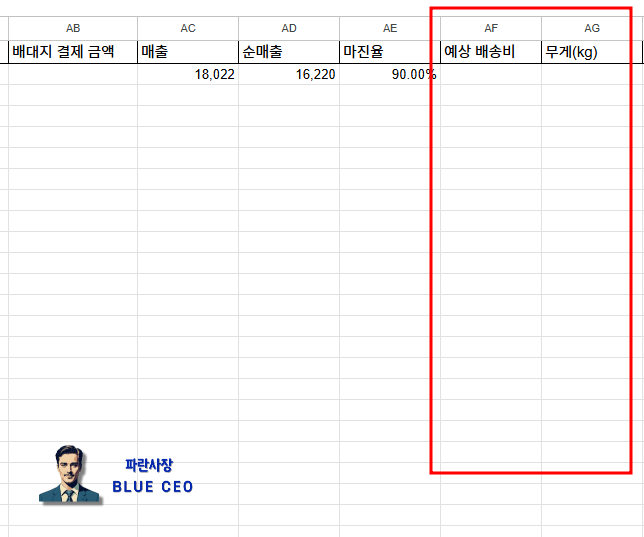The height and width of the screenshot is (537, 644).
Task: Select the cell with value 16,220
Action: tap(289, 74)
